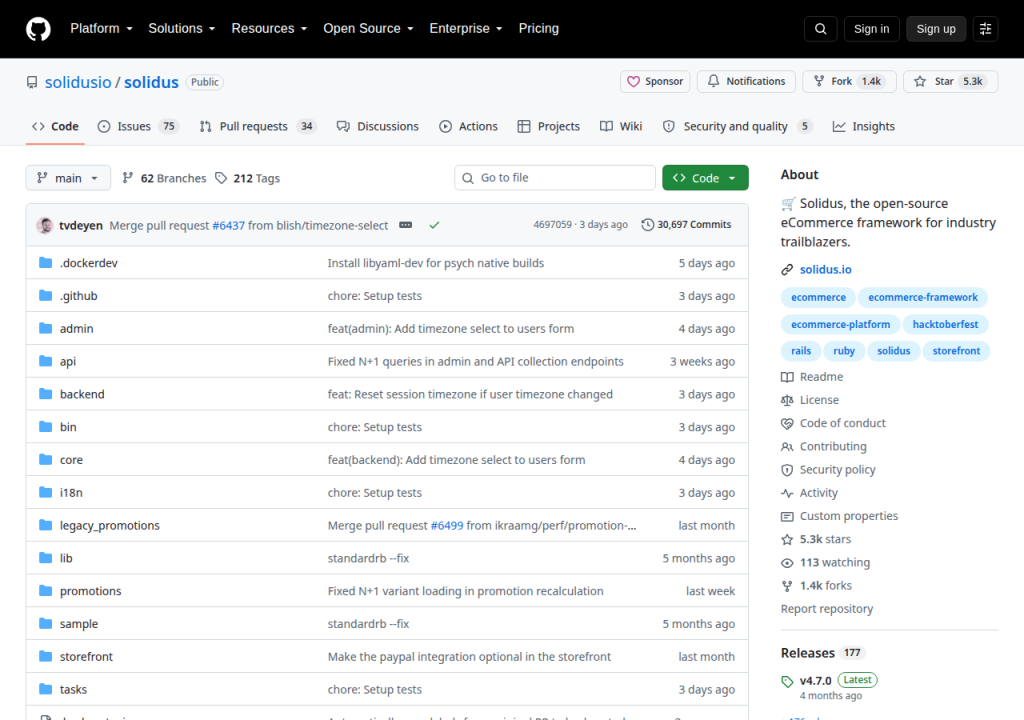Expand the Solutions dropdown menu
Viewport: 1024px width, 720px height.
point(182,29)
